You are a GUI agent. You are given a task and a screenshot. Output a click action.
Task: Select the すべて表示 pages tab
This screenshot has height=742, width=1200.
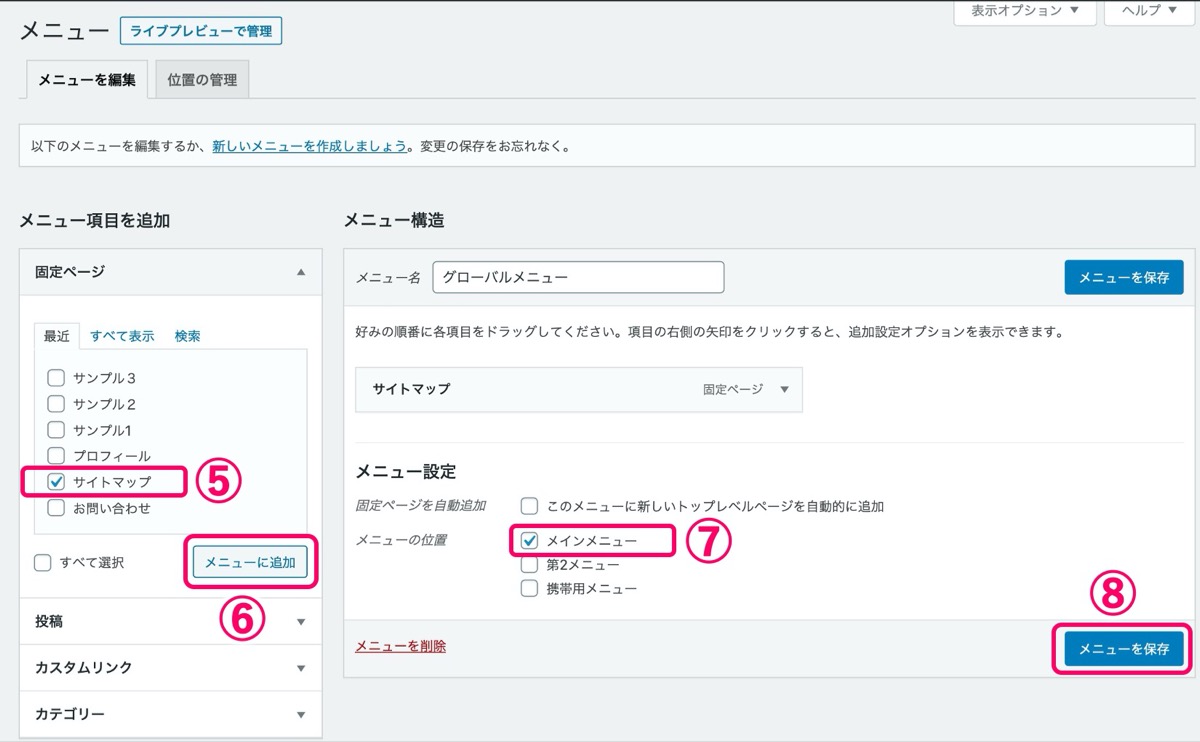click(x=122, y=336)
